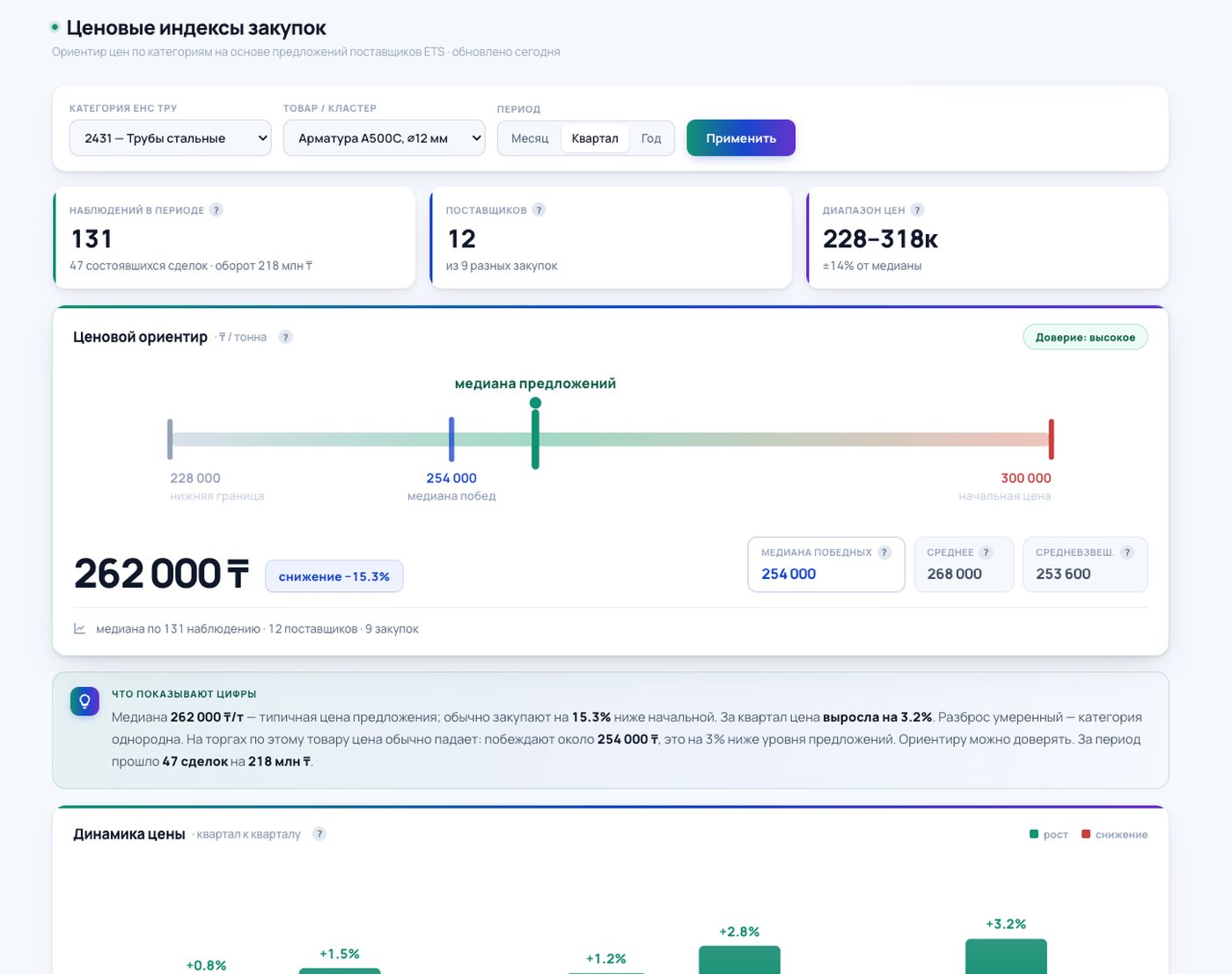Viewport: 1232px width, 974px height.
Task: Click the +1.2% chart label
Action: point(606,958)
